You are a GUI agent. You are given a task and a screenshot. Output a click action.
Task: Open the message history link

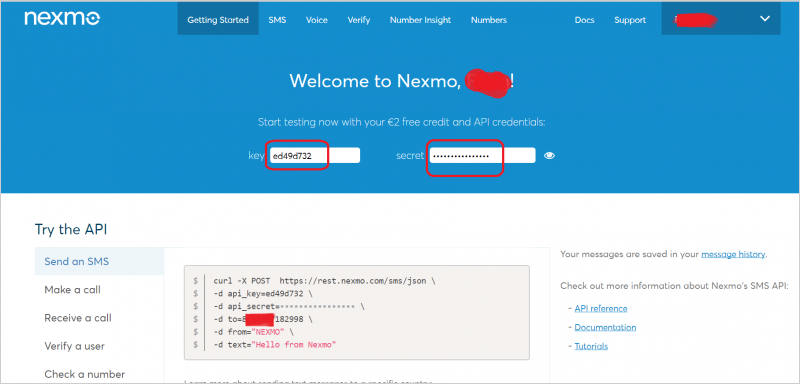point(733,254)
